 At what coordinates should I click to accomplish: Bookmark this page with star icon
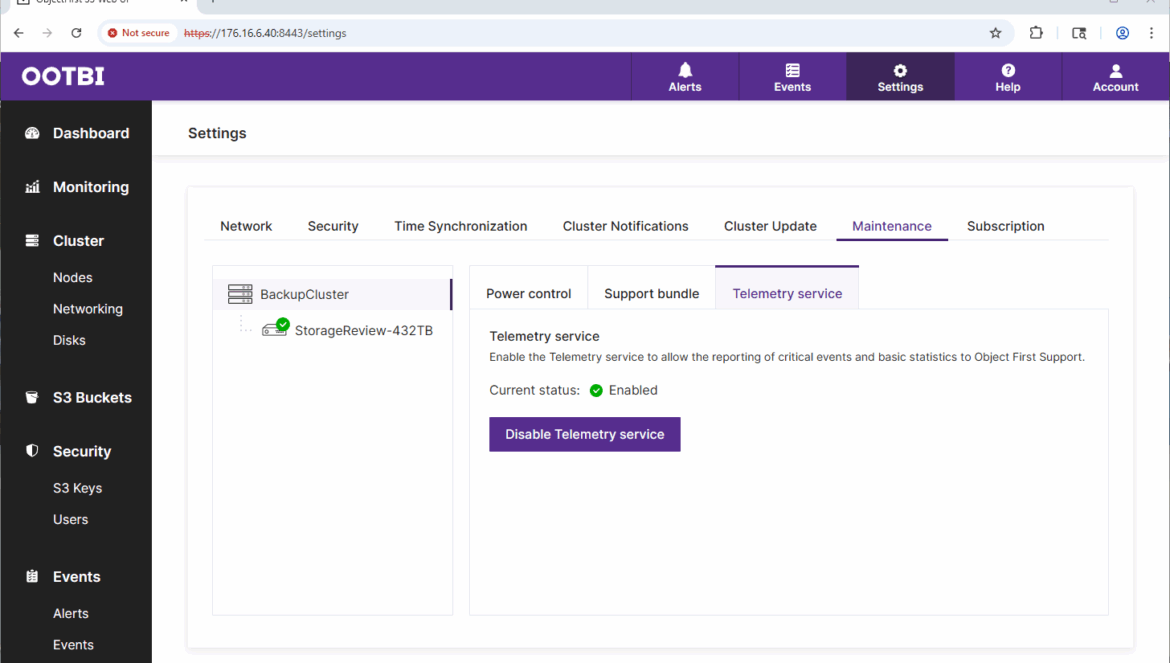click(995, 33)
